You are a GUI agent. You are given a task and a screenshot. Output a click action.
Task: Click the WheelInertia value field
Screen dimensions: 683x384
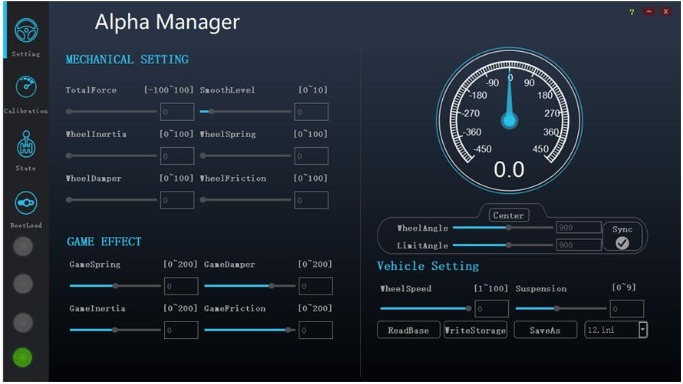coord(177,156)
